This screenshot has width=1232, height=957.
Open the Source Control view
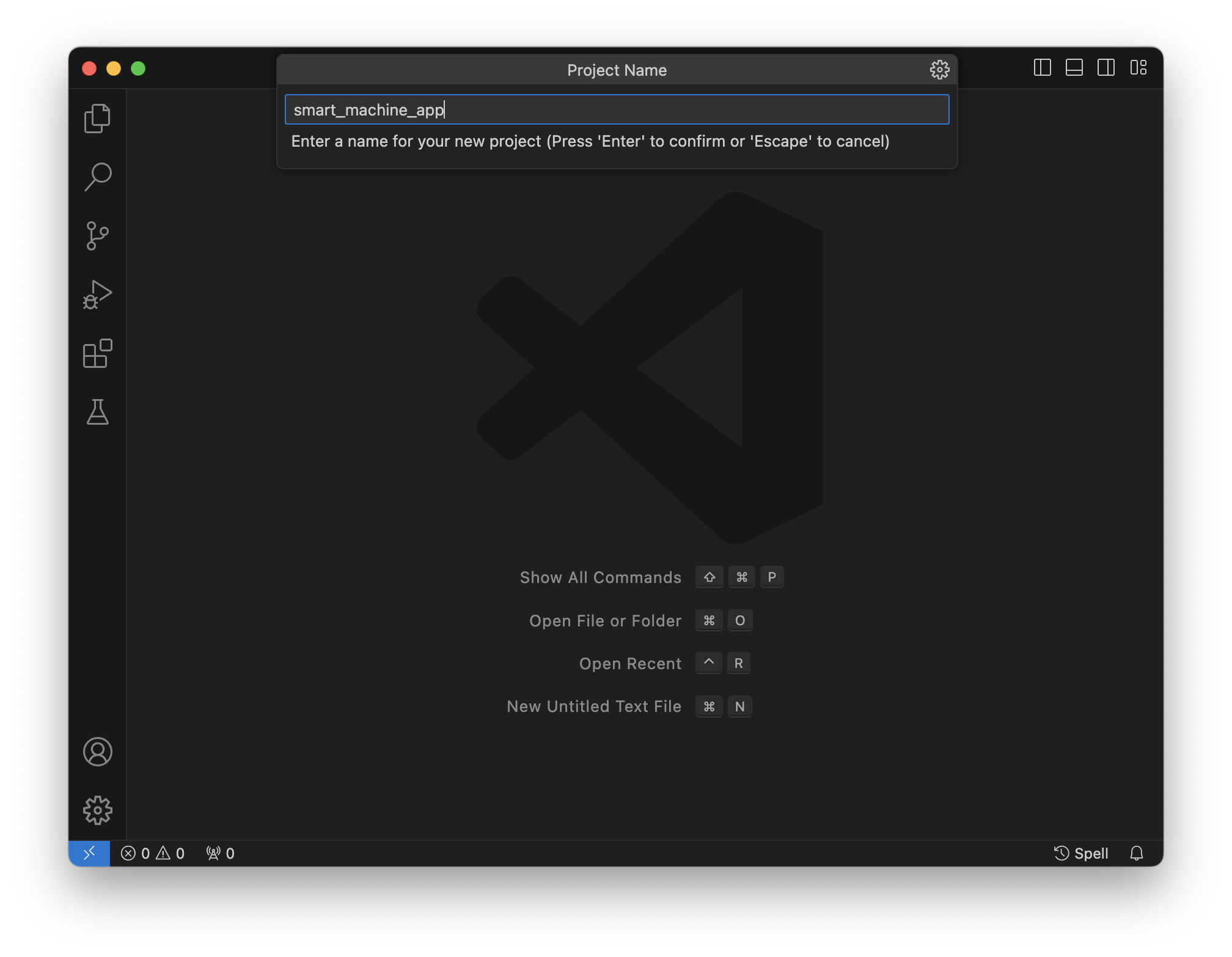[97, 235]
